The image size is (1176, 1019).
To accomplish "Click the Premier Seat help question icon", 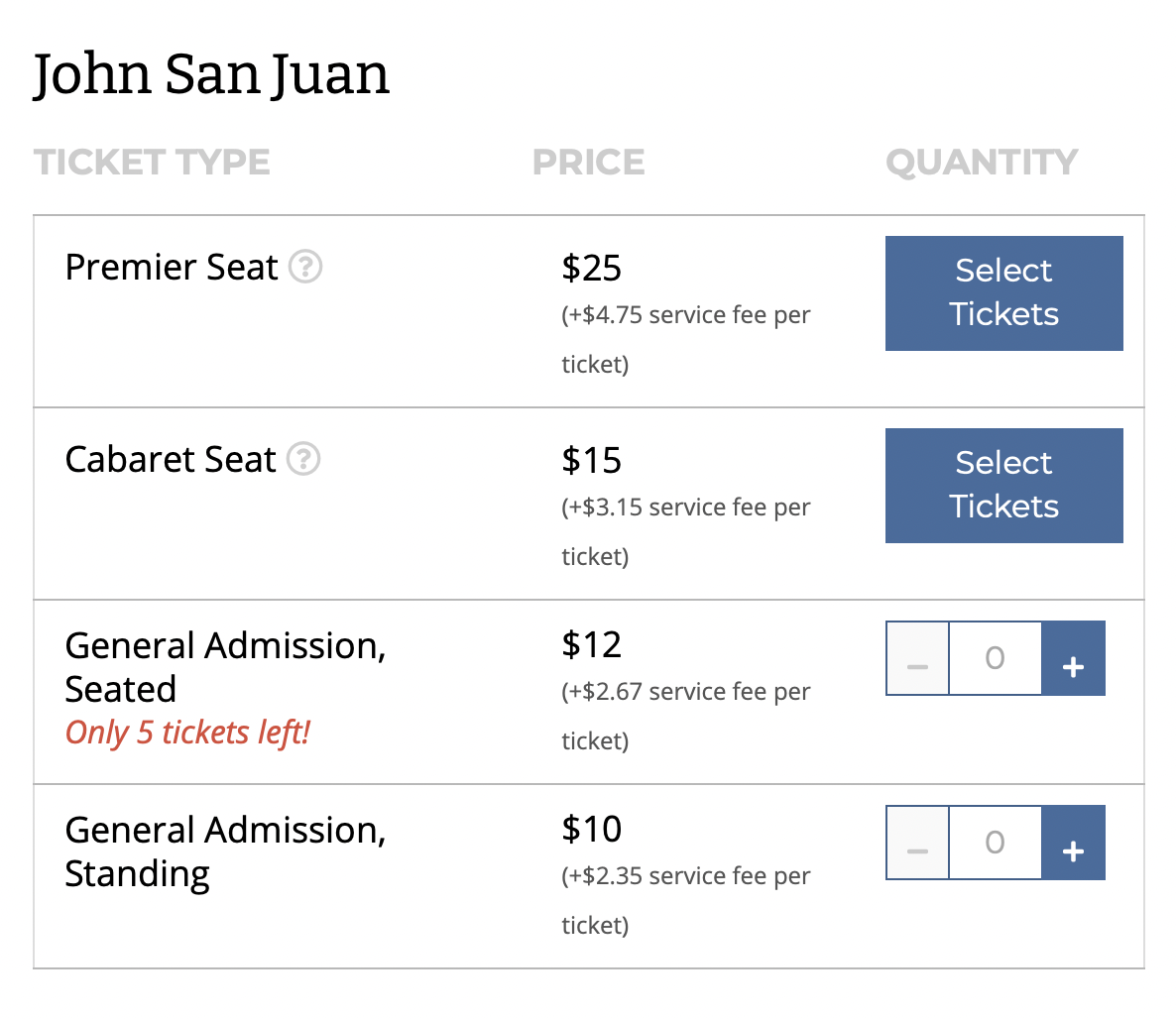I will pos(305,267).
